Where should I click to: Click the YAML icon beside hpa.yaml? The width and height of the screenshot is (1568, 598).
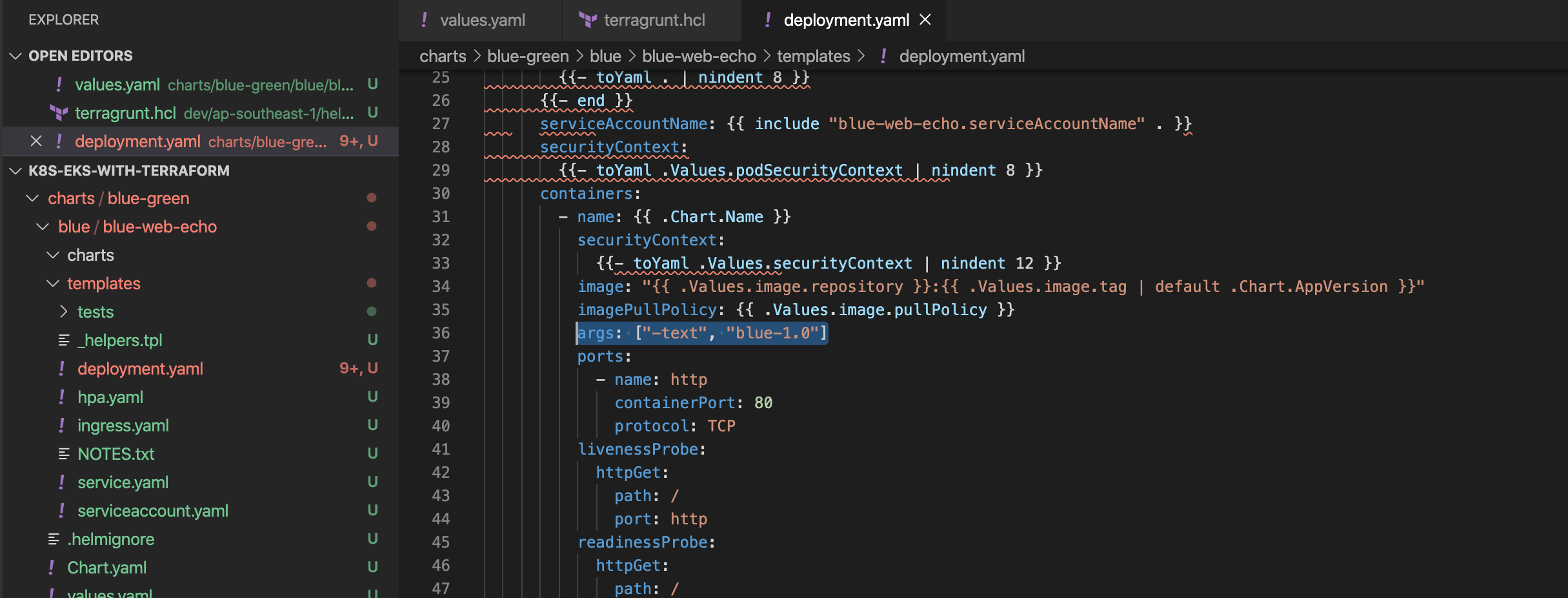(62, 397)
